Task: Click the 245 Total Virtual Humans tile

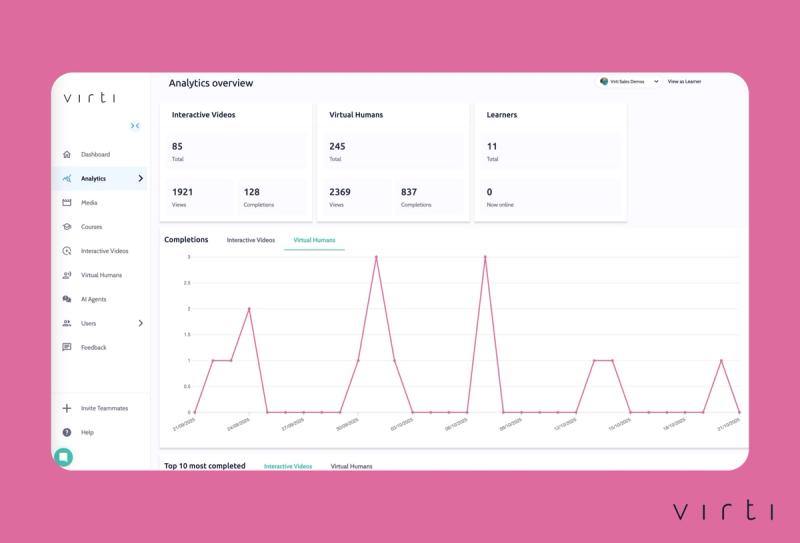Action: (393, 152)
